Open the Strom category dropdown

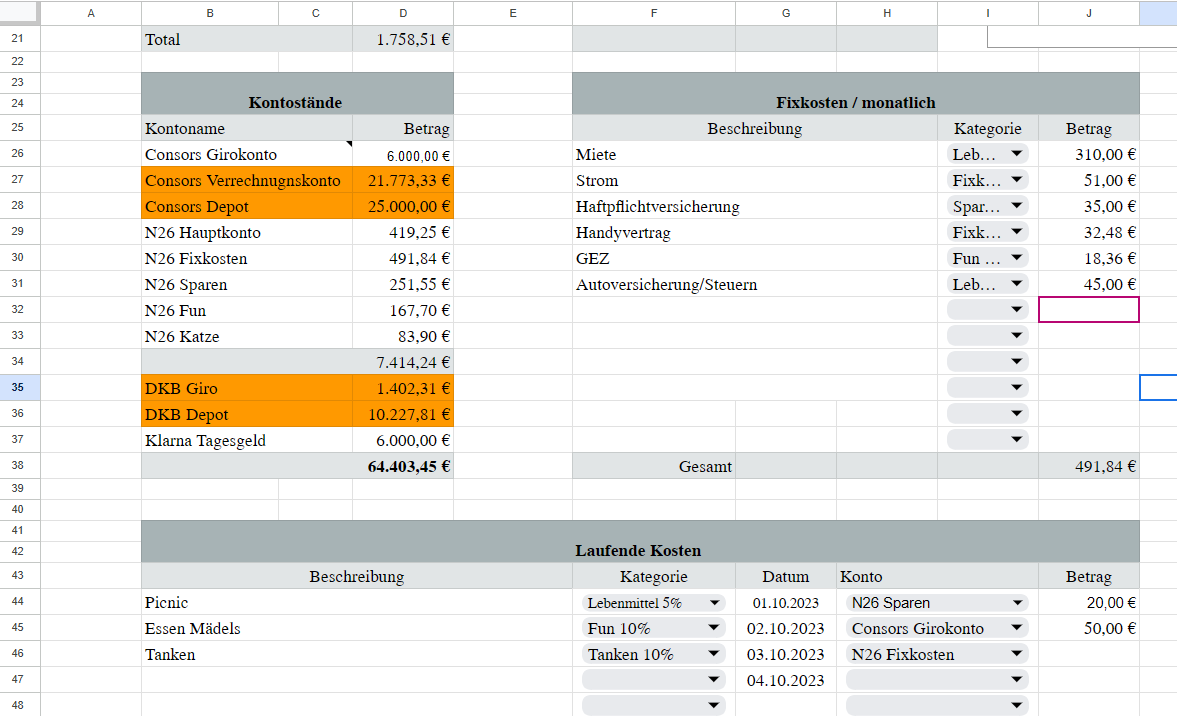tap(987, 180)
